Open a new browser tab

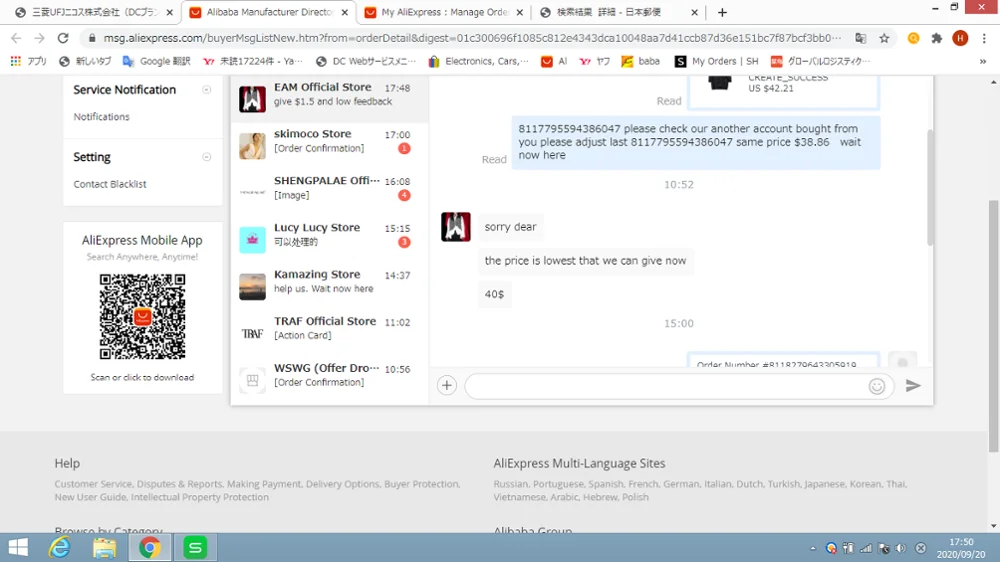click(x=722, y=12)
